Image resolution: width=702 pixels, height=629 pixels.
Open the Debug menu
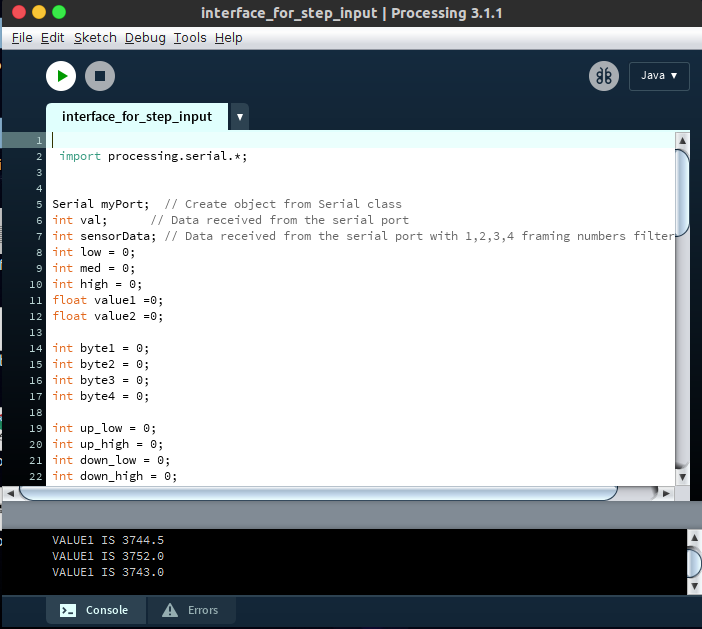click(145, 38)
